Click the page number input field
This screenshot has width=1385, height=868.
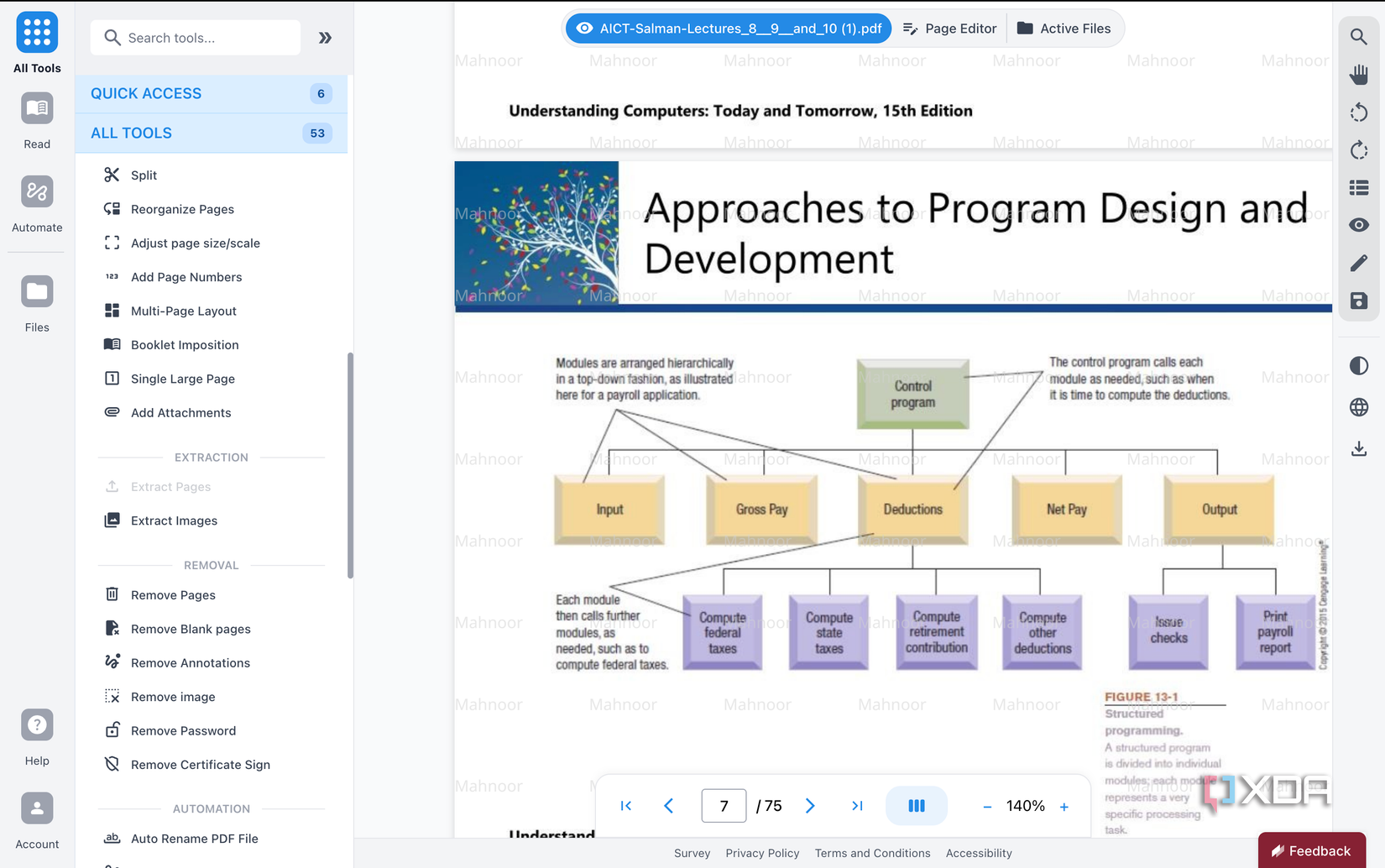tap(724, 806)
